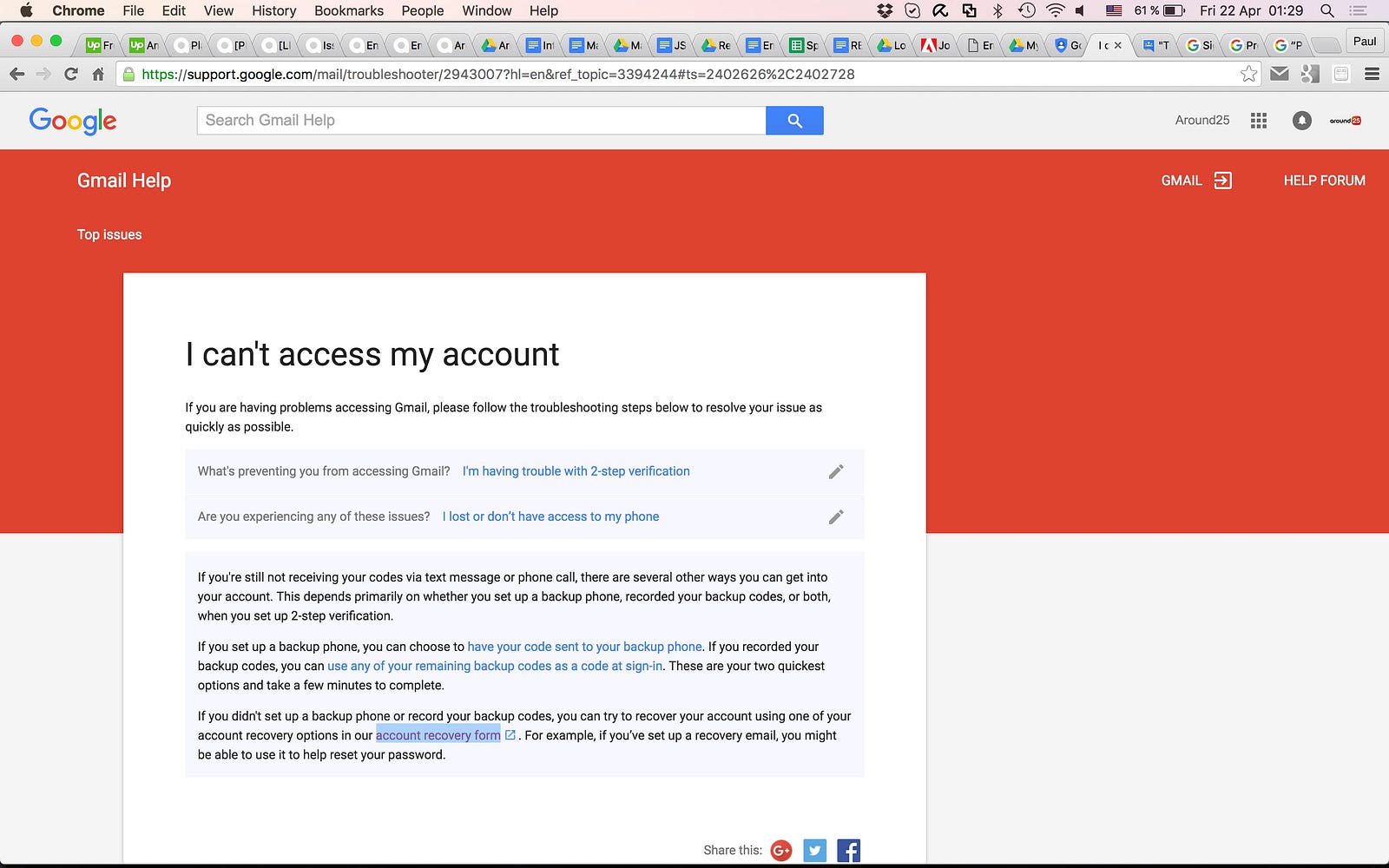Edit the "experiencing any of these issues" pencil
1389x868 pixels.
(836, 516)
